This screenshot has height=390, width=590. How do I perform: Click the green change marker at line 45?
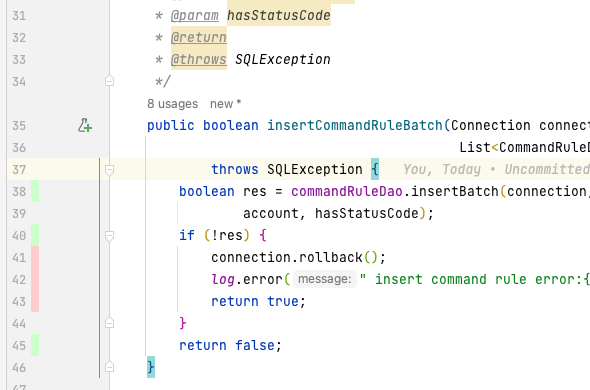coord(35,345)
